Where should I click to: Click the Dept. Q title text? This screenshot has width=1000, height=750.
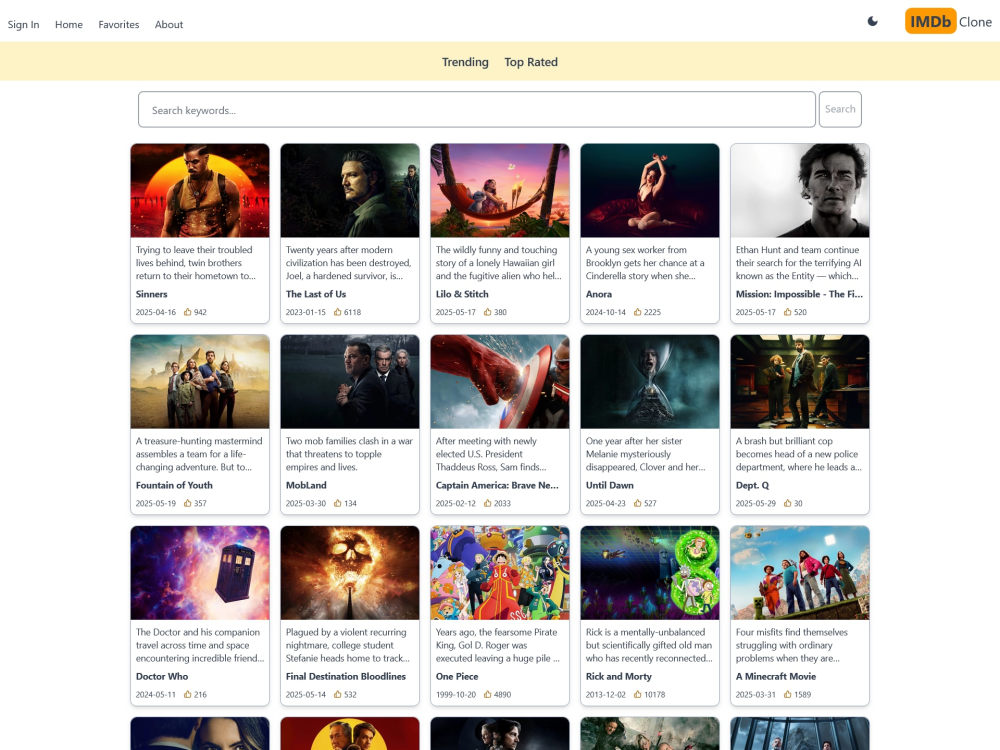point(753,485)
